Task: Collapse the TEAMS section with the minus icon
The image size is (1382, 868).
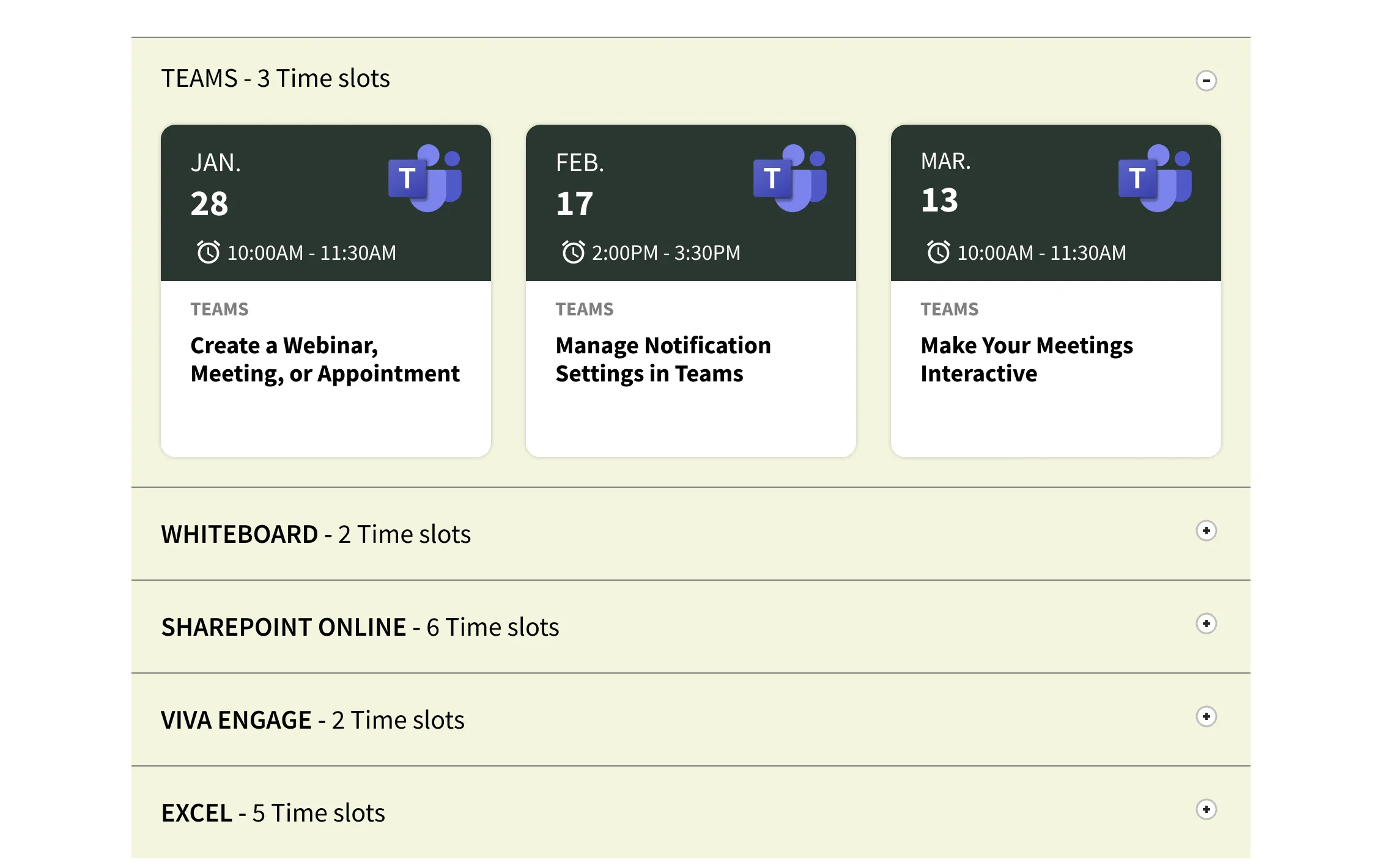Action: [1206, 81]
